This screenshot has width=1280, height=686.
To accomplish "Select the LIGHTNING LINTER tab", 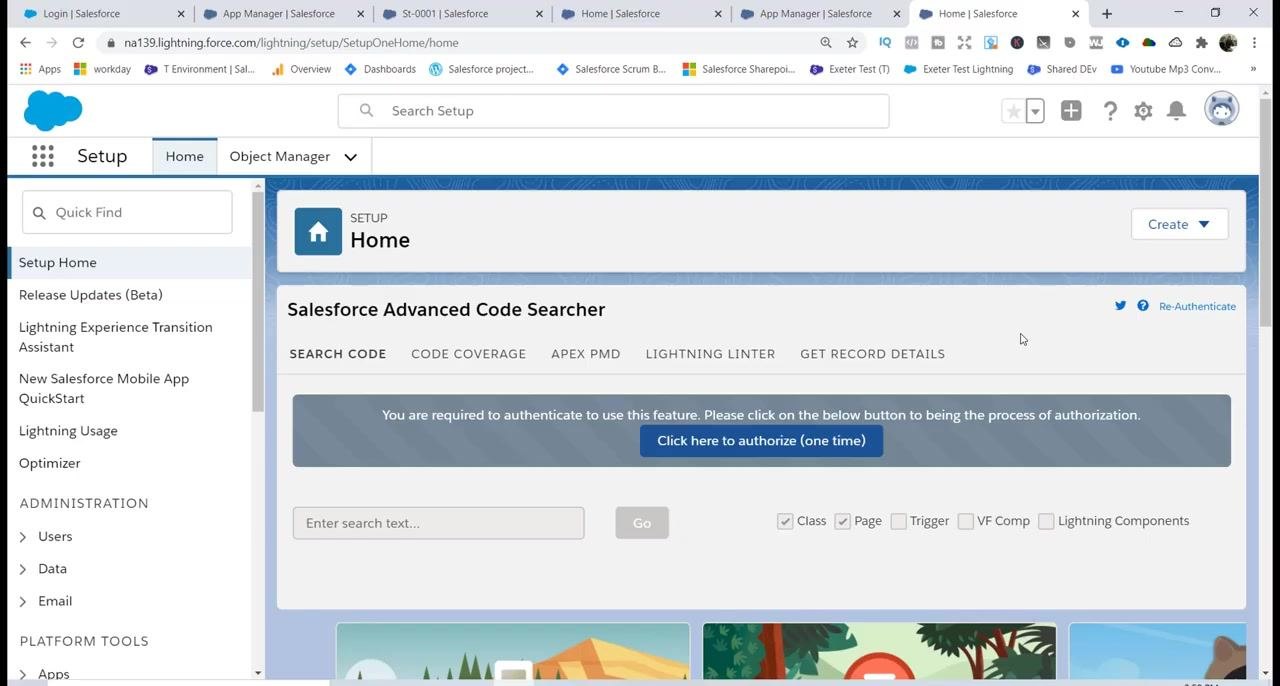I will pyautogui.click(x=710, y=354).
